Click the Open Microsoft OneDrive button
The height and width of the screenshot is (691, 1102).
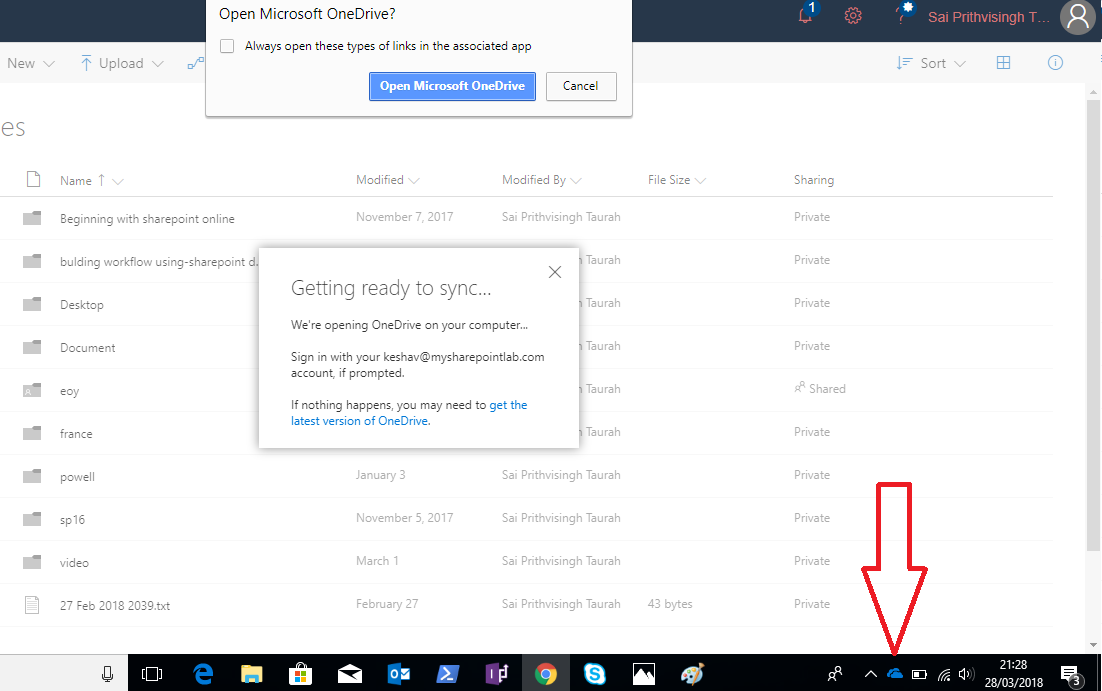[452, 86]
